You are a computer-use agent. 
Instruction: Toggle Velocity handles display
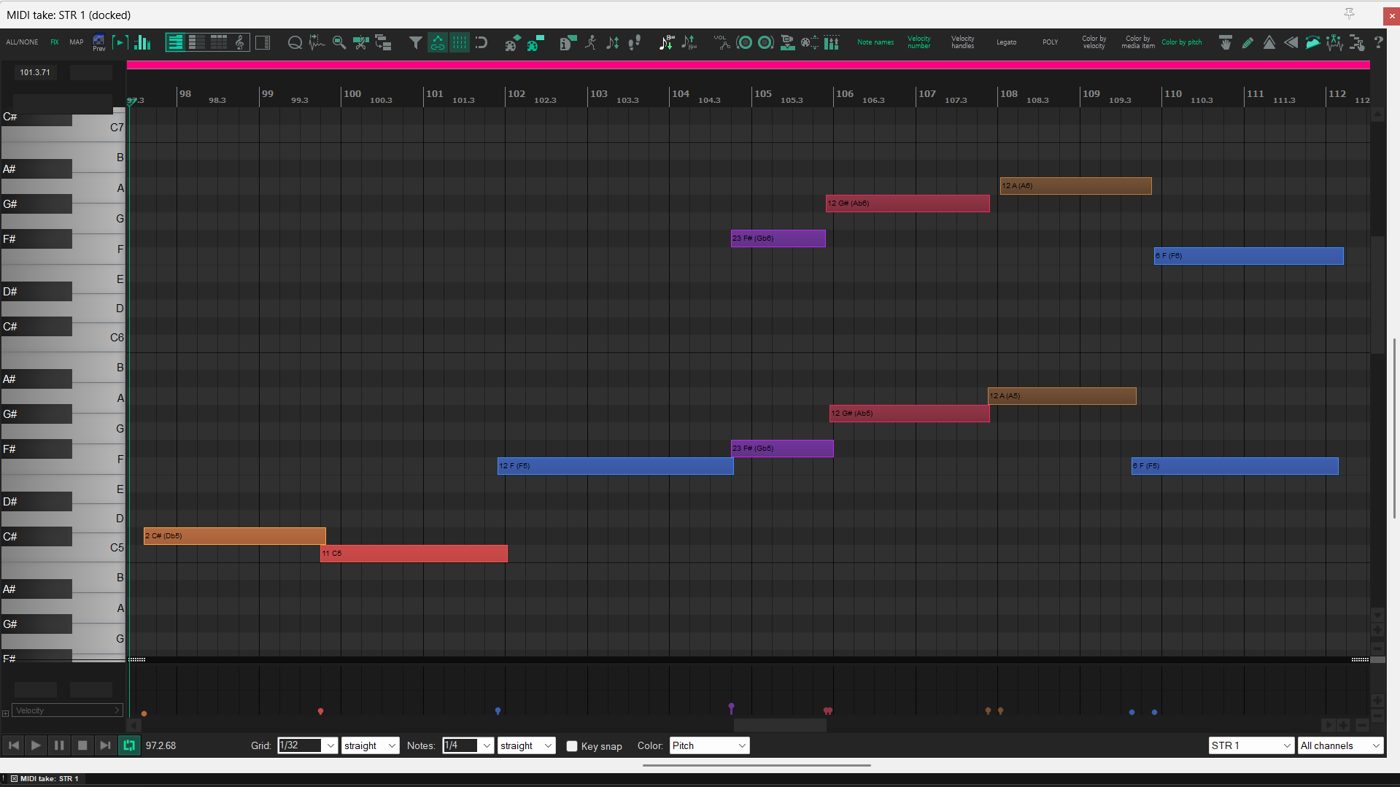click(962, 42)
